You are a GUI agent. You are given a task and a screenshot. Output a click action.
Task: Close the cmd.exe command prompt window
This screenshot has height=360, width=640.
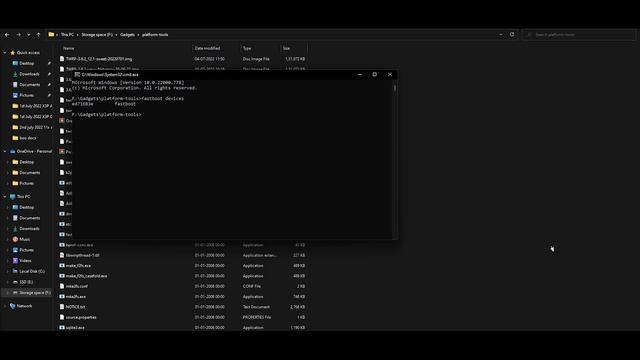(x=390, y=75)
